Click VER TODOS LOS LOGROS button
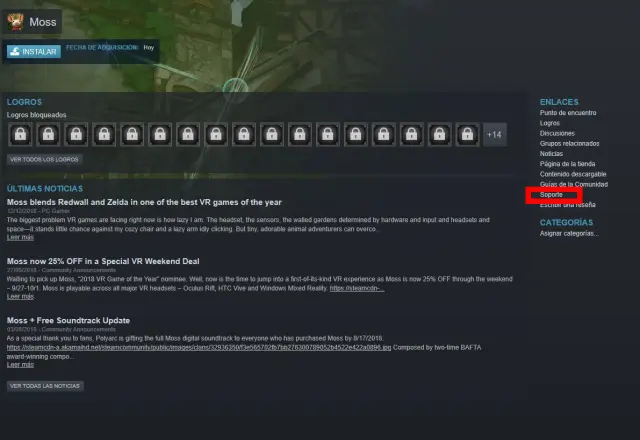The width and height of the screenshot is (640, 440). [x=44, y=159]
